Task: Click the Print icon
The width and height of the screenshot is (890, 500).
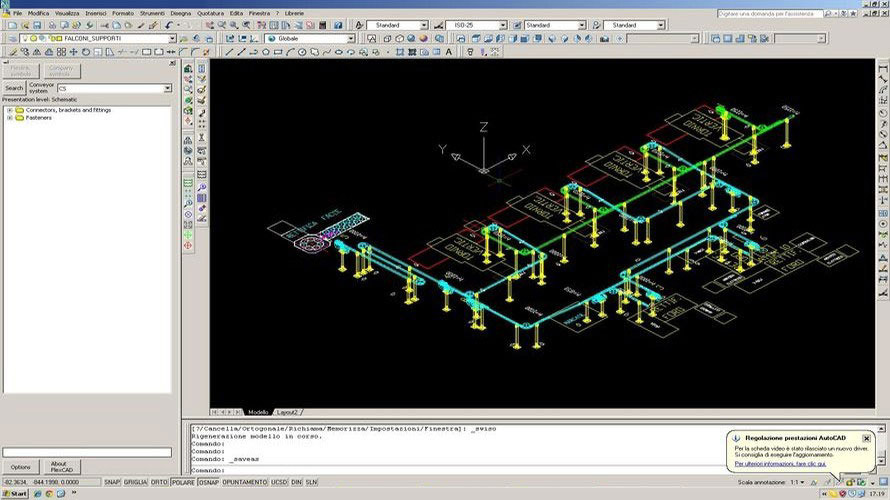Action: pos(52,26)
